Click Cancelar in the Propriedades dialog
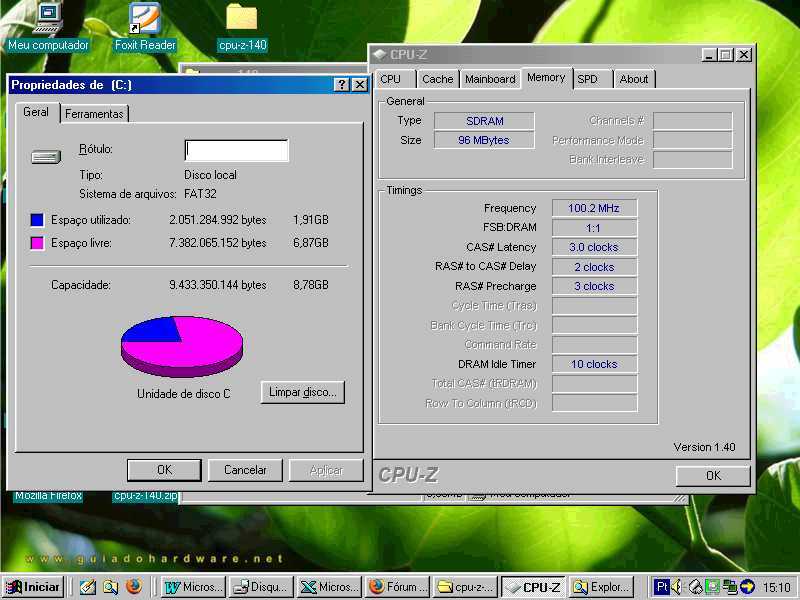 pyautogui.click(x=245, y=470)
